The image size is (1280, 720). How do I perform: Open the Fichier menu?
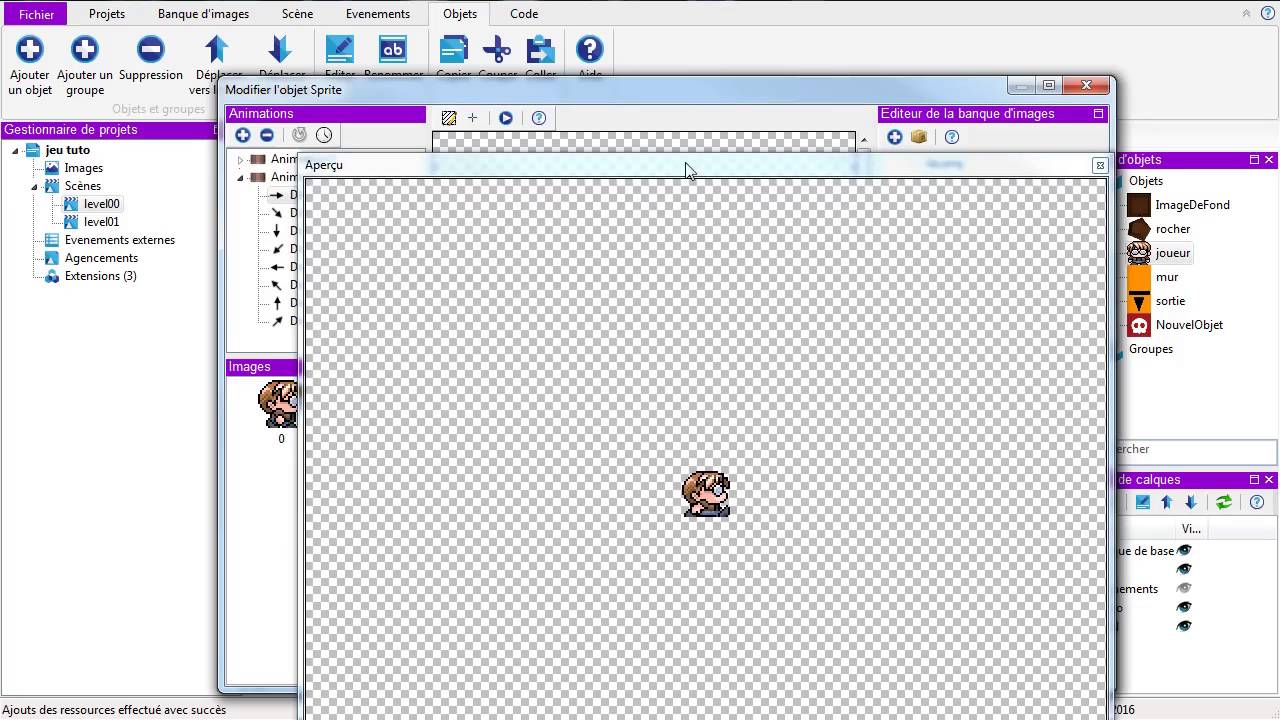pos(37,14)
